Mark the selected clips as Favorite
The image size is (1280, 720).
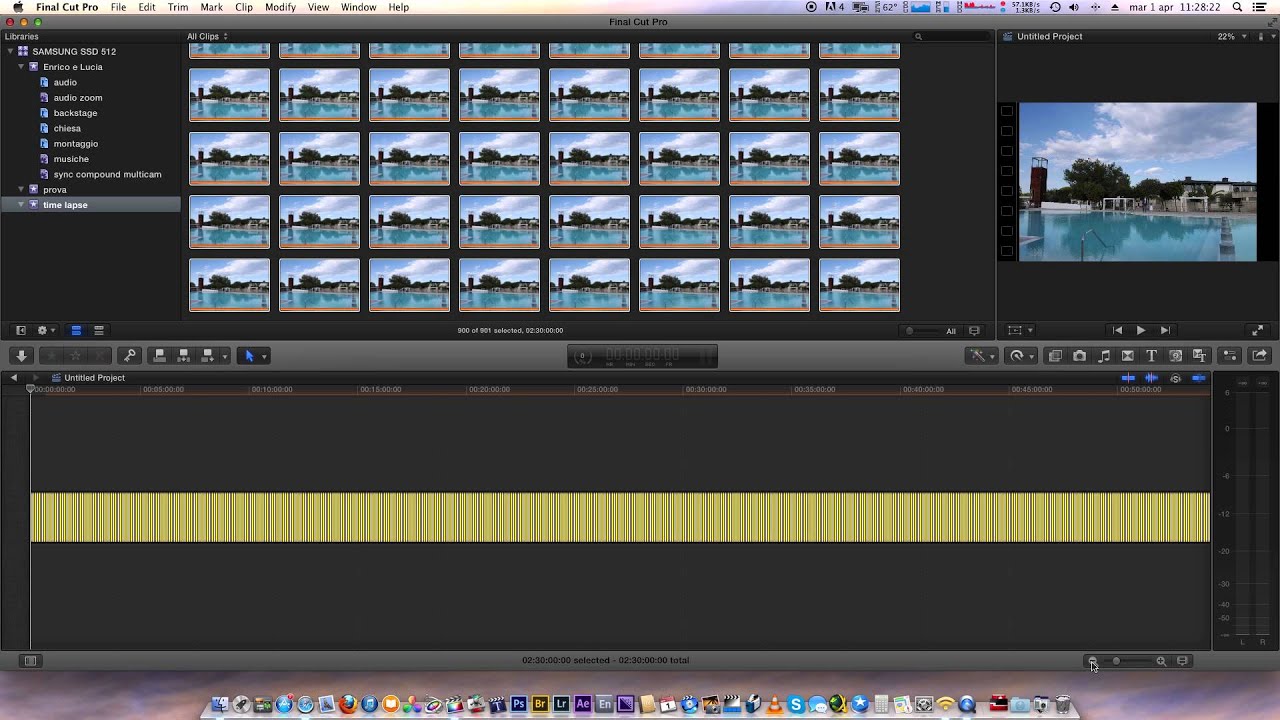(50, 355)
